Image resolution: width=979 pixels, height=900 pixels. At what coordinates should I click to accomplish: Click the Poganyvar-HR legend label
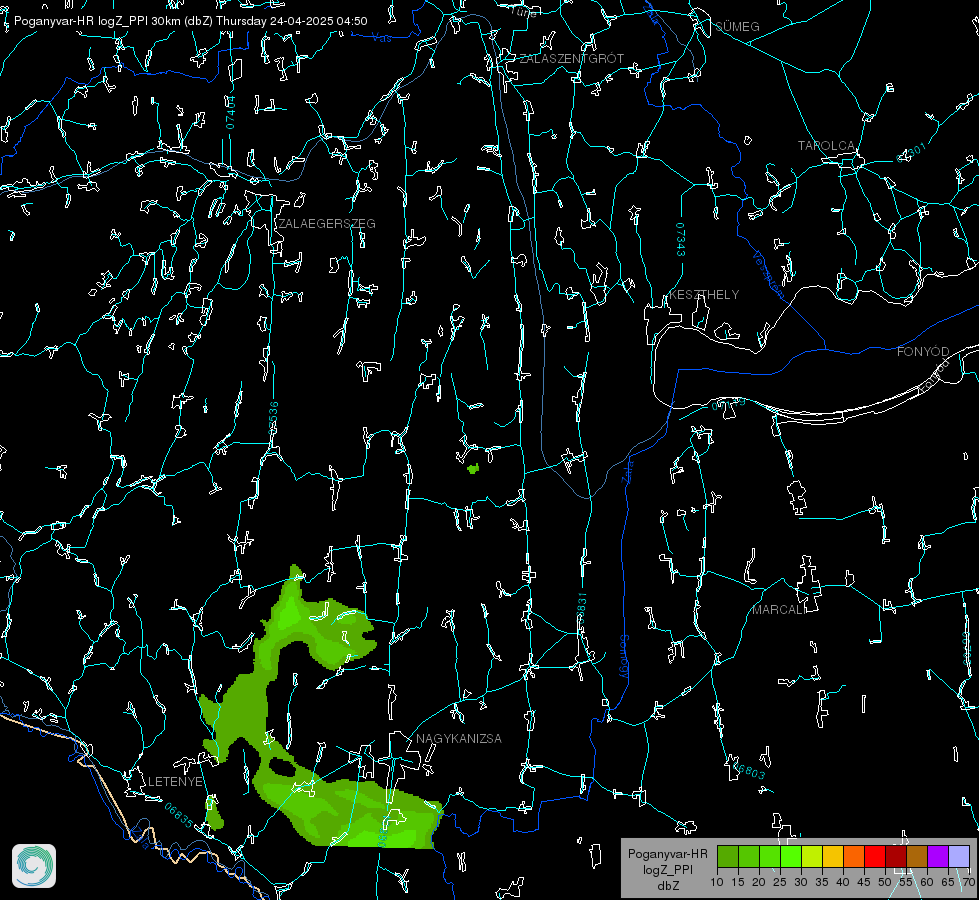click(x=667, y=854)
